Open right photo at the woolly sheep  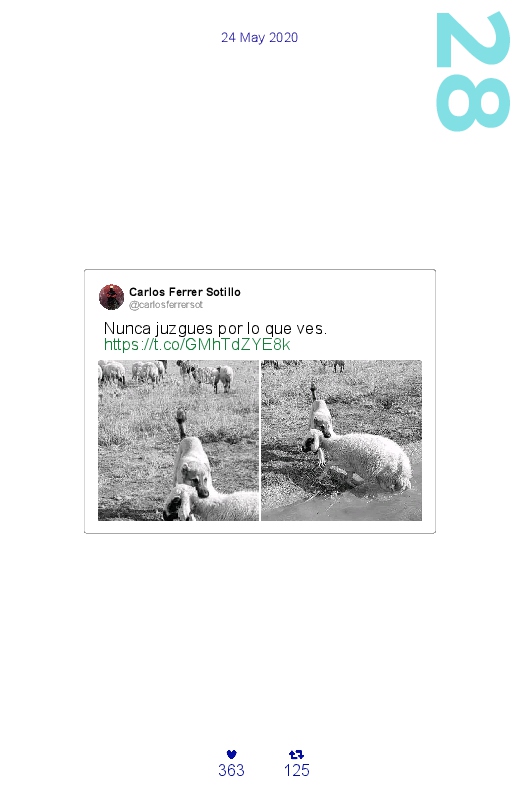pyautogui.click(x=366, y=459)
